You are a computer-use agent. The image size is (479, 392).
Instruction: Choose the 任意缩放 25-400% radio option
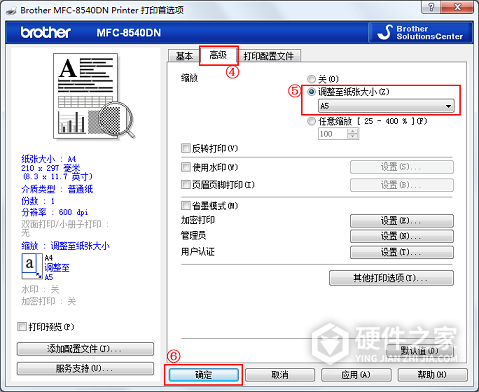(x=311, y=121)
